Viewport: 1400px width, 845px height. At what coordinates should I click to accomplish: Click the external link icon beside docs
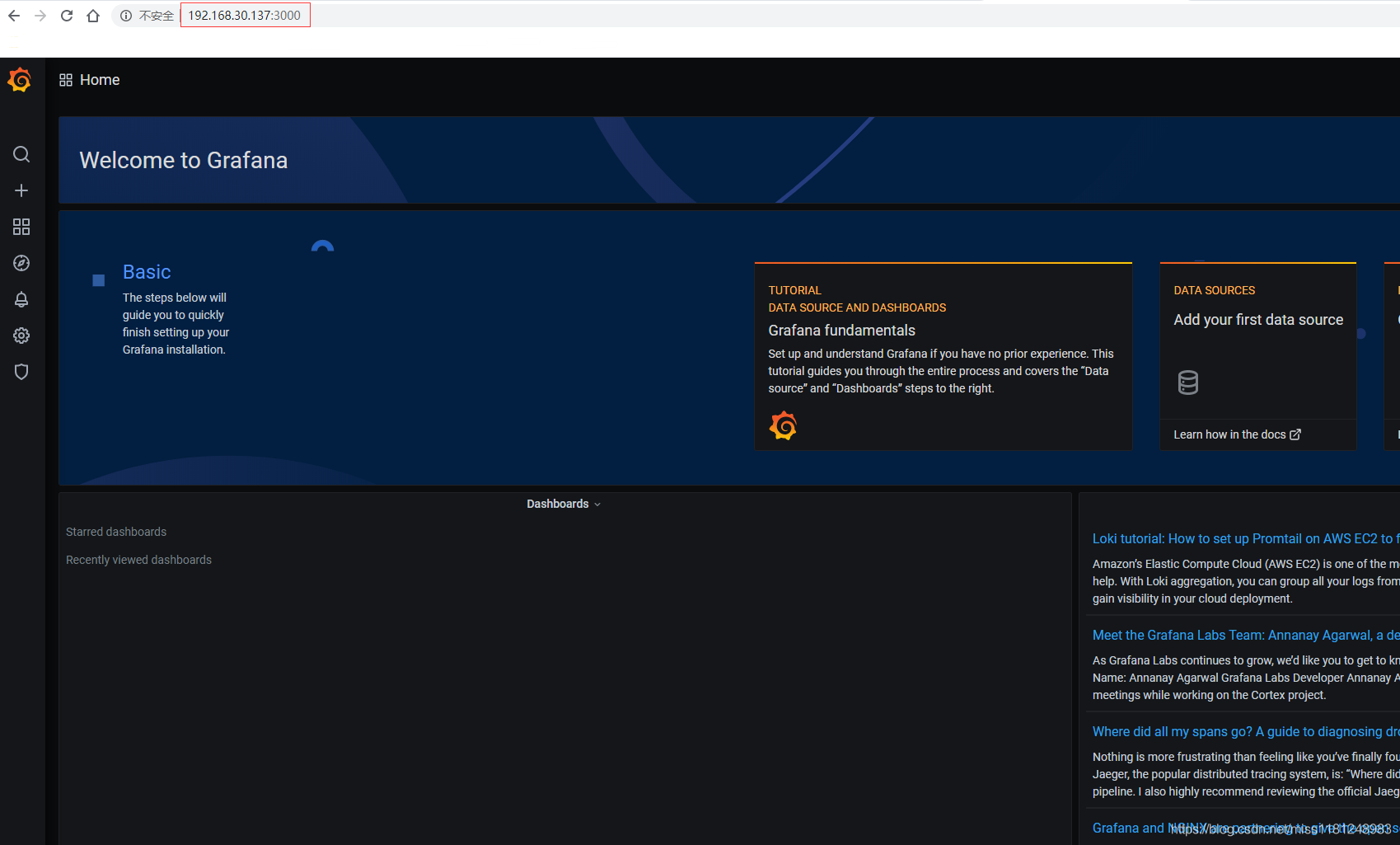pos(1295,434)
